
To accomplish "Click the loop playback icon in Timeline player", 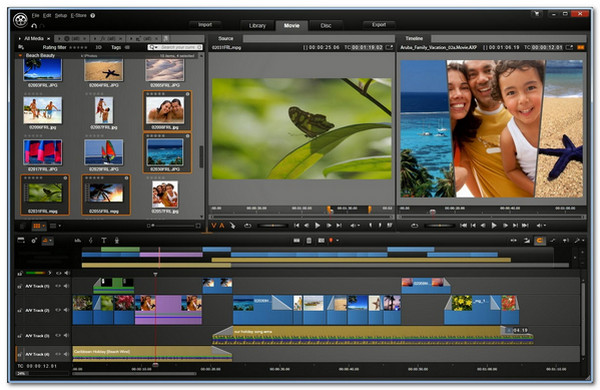I will click(414, 226).
